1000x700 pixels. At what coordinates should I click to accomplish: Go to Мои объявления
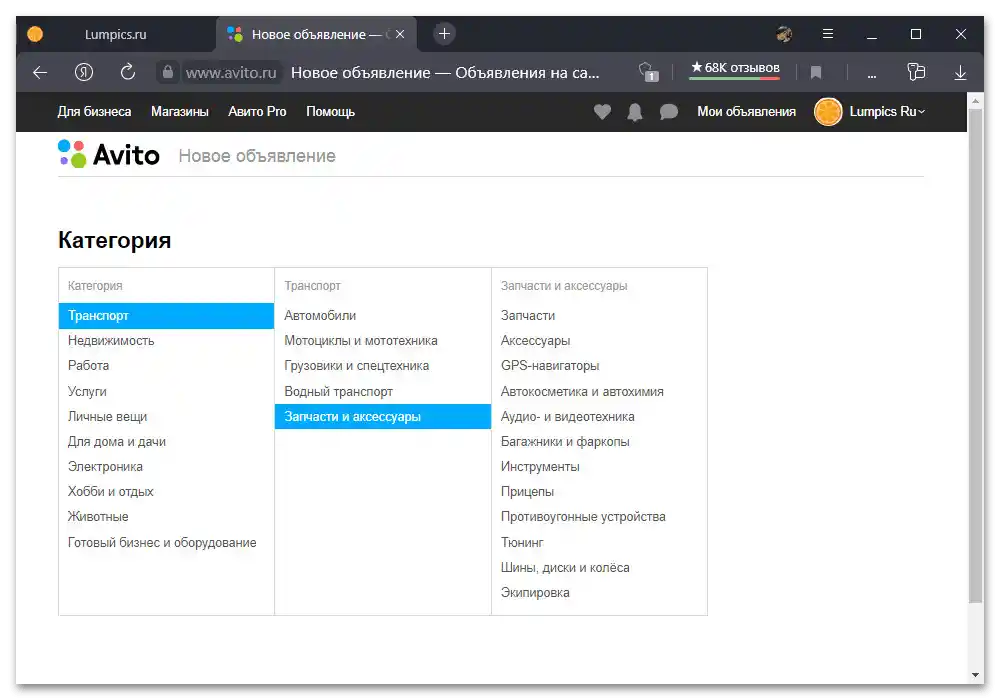click(x=746, y=112)
